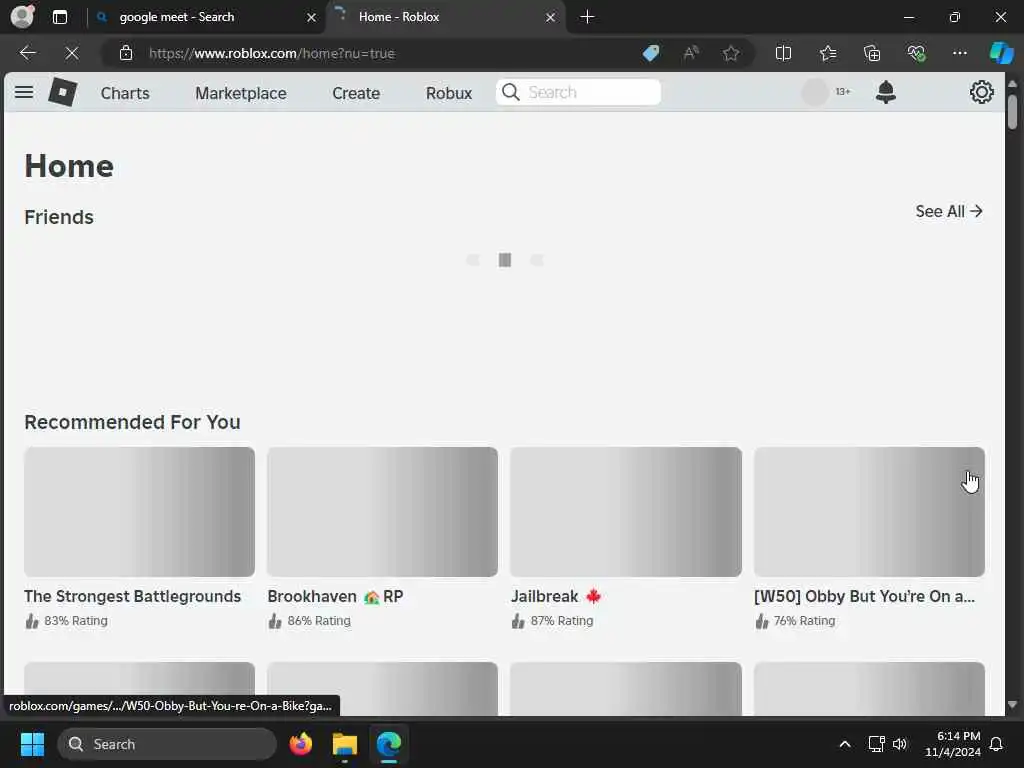Close the google meet search tab
The image size is (1024, 768).
click(312, 17)
